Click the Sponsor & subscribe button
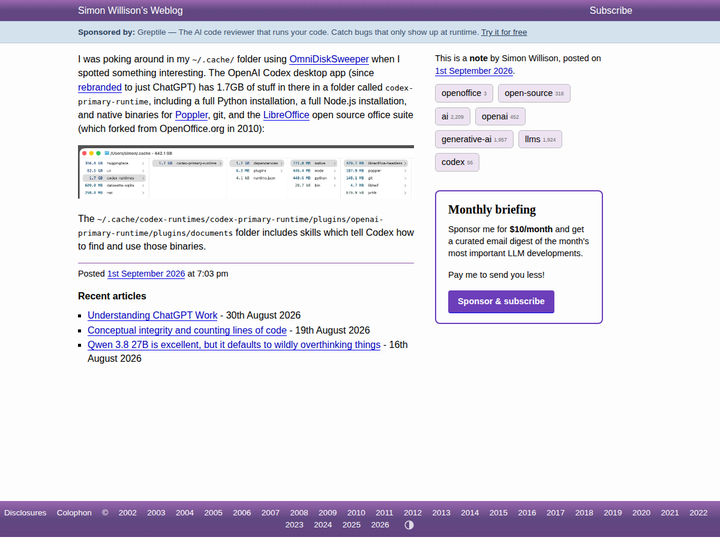The image size is (720, 540). pyautogui.click(x=501, y=301)
